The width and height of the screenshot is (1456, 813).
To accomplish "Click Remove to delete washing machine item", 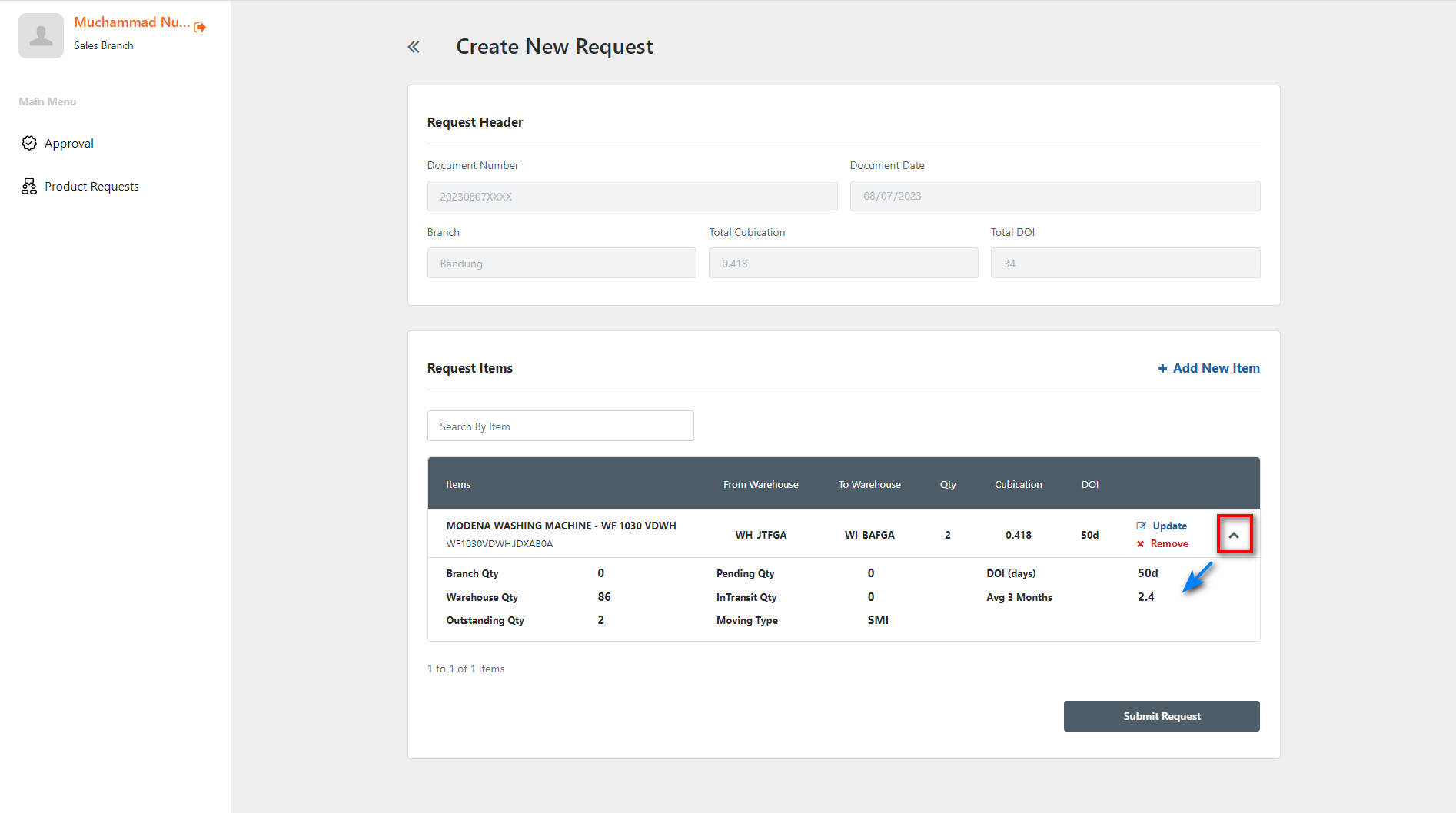I will coord(1168,543).
